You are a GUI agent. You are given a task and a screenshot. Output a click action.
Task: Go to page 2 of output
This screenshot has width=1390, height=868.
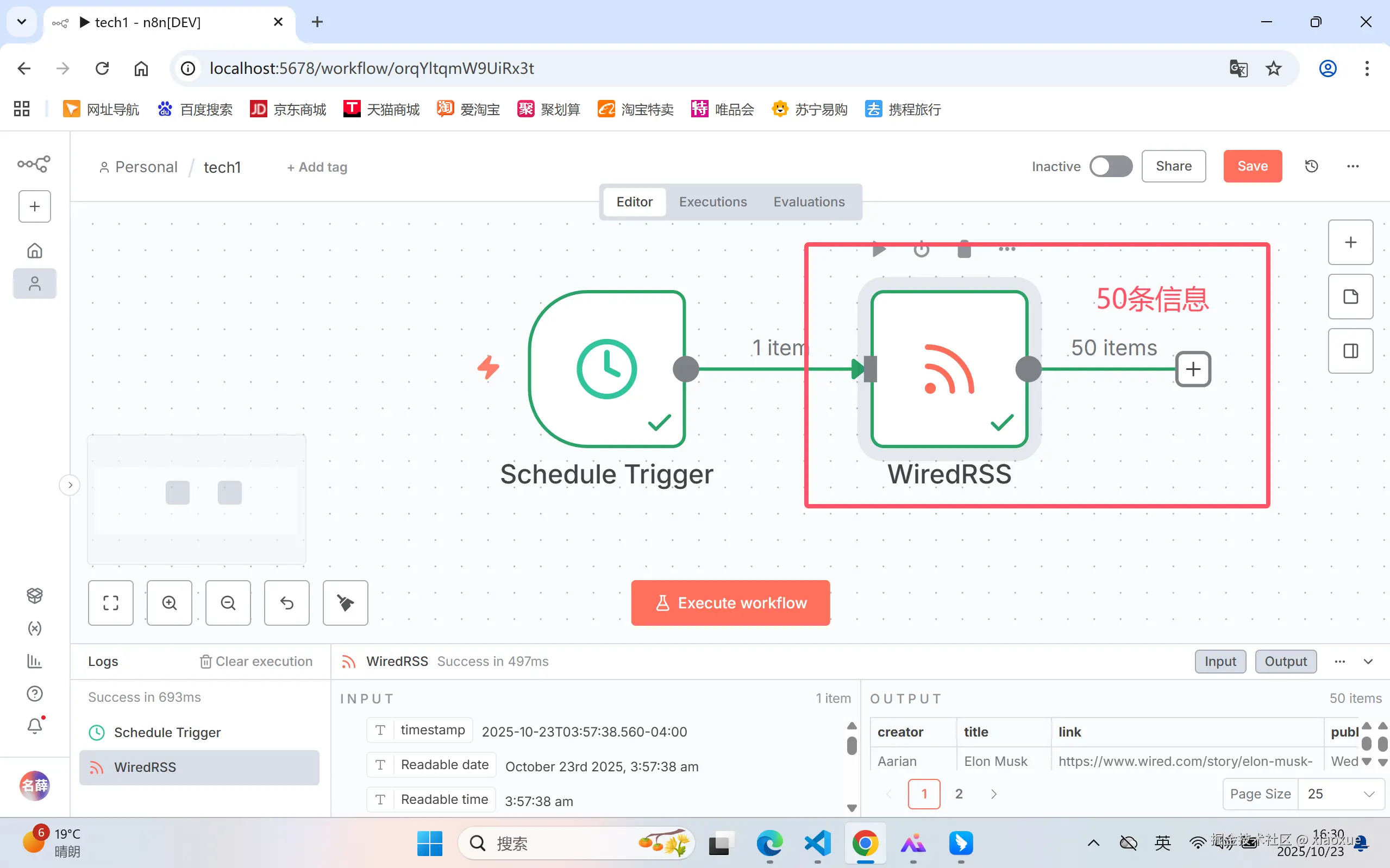click(x=958, y=794)
